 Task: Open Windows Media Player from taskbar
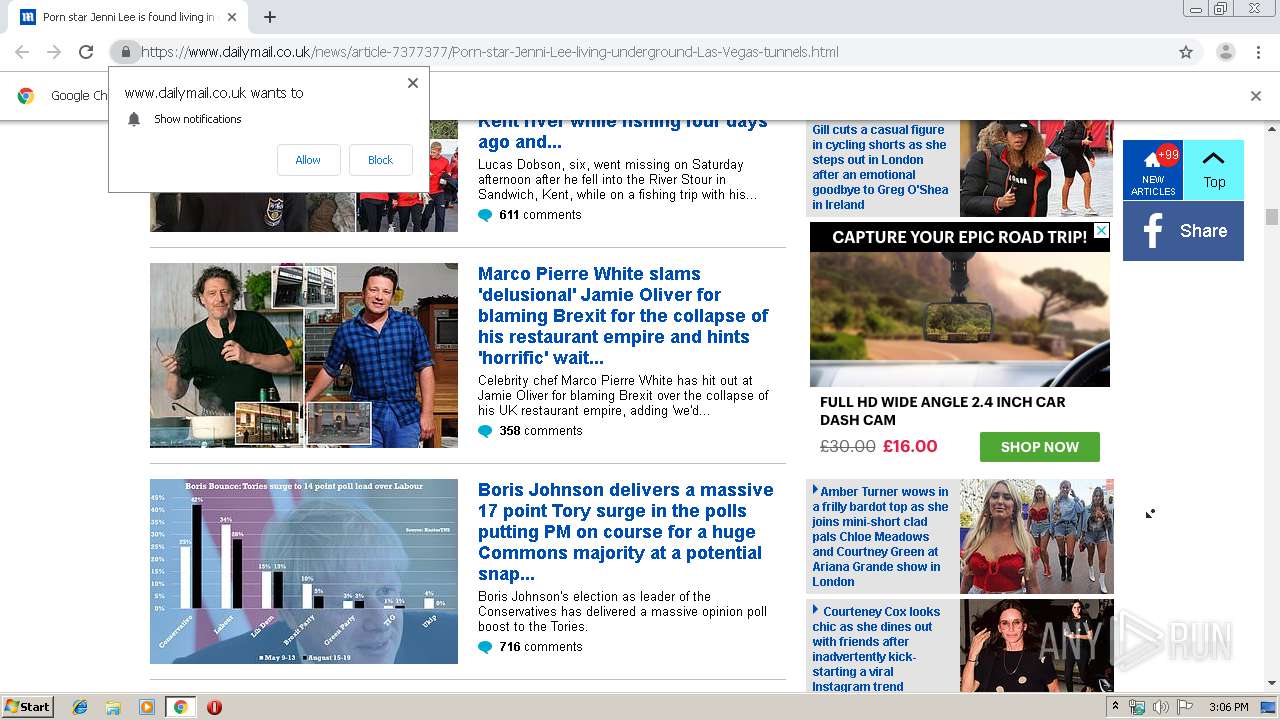click(x=147, y=707)
